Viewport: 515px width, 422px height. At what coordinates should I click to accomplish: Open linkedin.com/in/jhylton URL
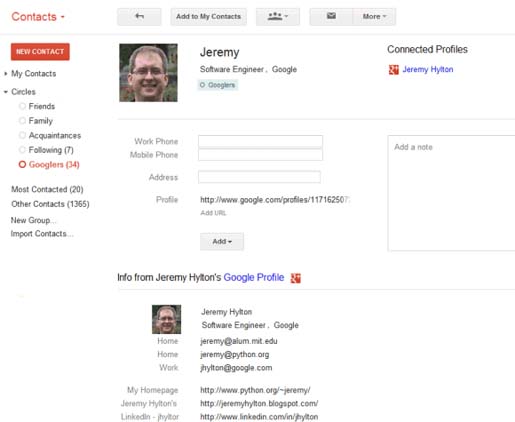point(259,417)
